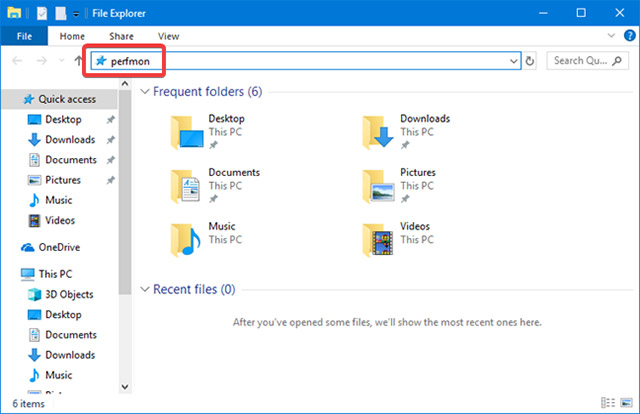
Task: Click the pin icon beside sidebar Documents
Action: (111, 160)
